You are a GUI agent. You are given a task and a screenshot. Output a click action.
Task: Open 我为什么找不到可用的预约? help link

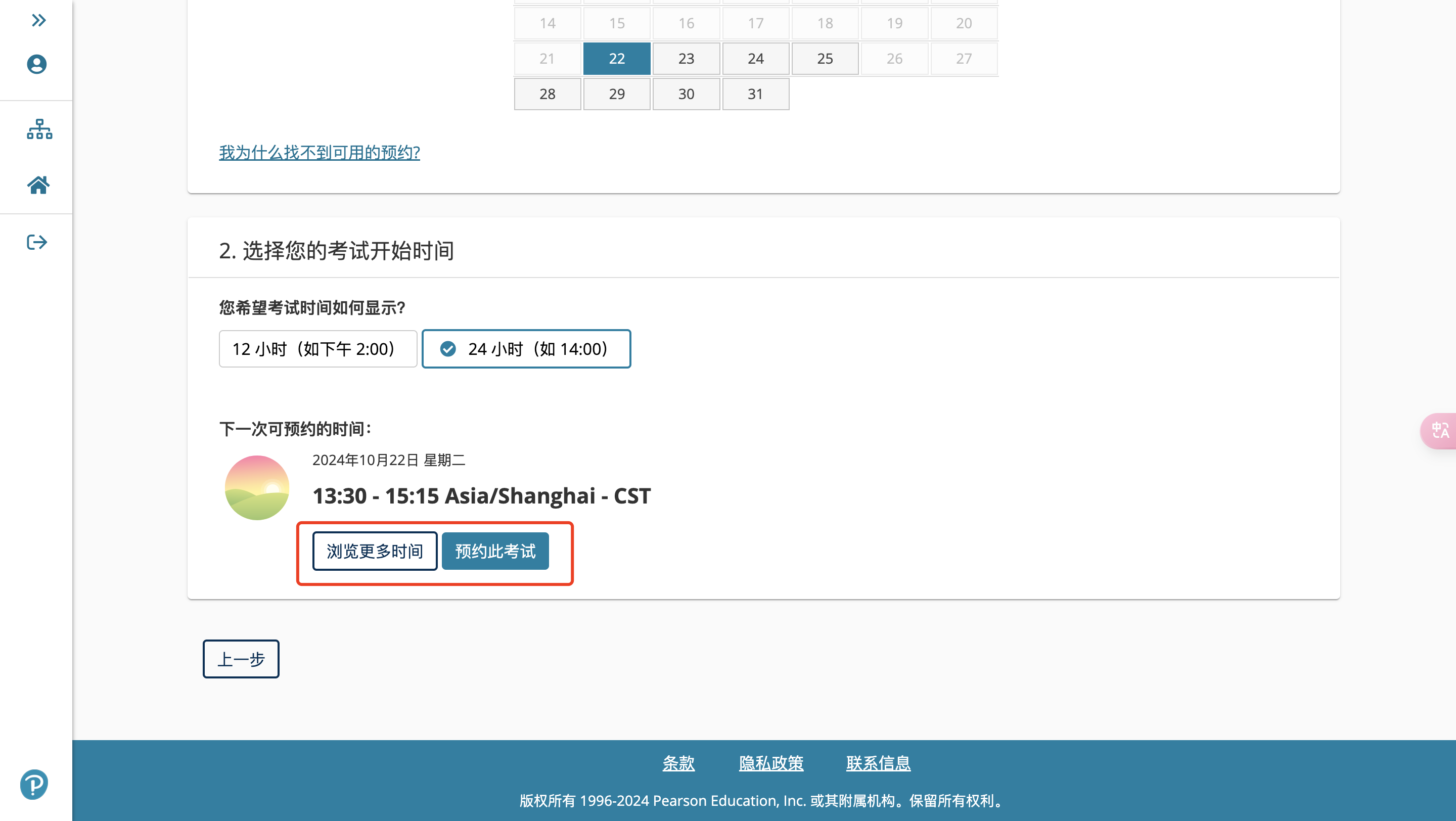click(320, 153)
